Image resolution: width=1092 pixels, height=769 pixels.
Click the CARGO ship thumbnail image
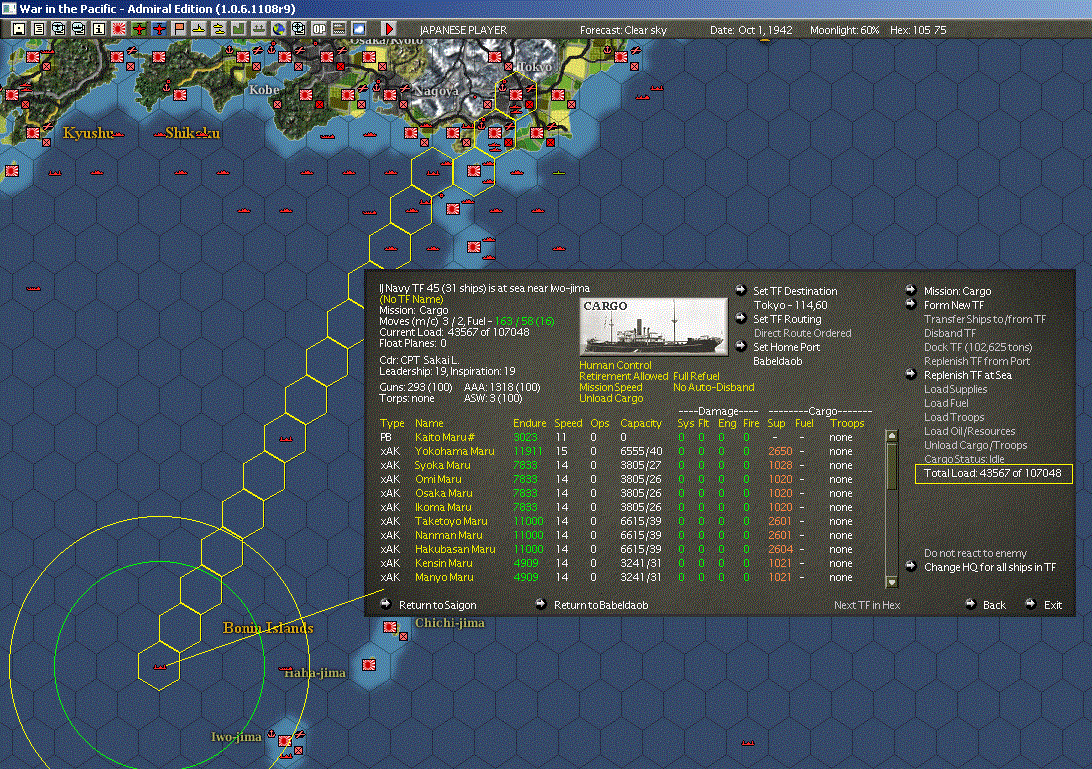click(x=653, y=327)
